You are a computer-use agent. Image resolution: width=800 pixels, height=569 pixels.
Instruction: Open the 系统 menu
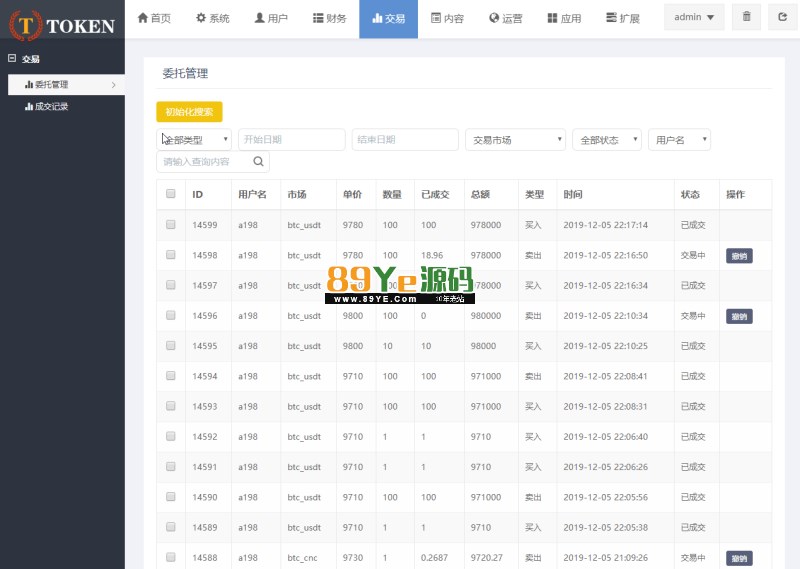(x=213, y=18)
